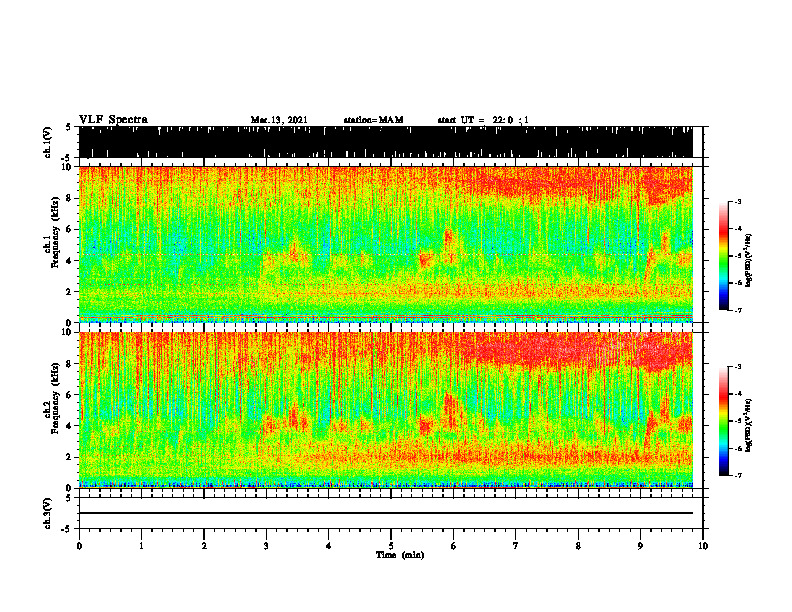This screenshot has width=792, height=612.
Task: Click the "6" kHz tick on ch.1 frequency axis
Action: click(70, 229)
